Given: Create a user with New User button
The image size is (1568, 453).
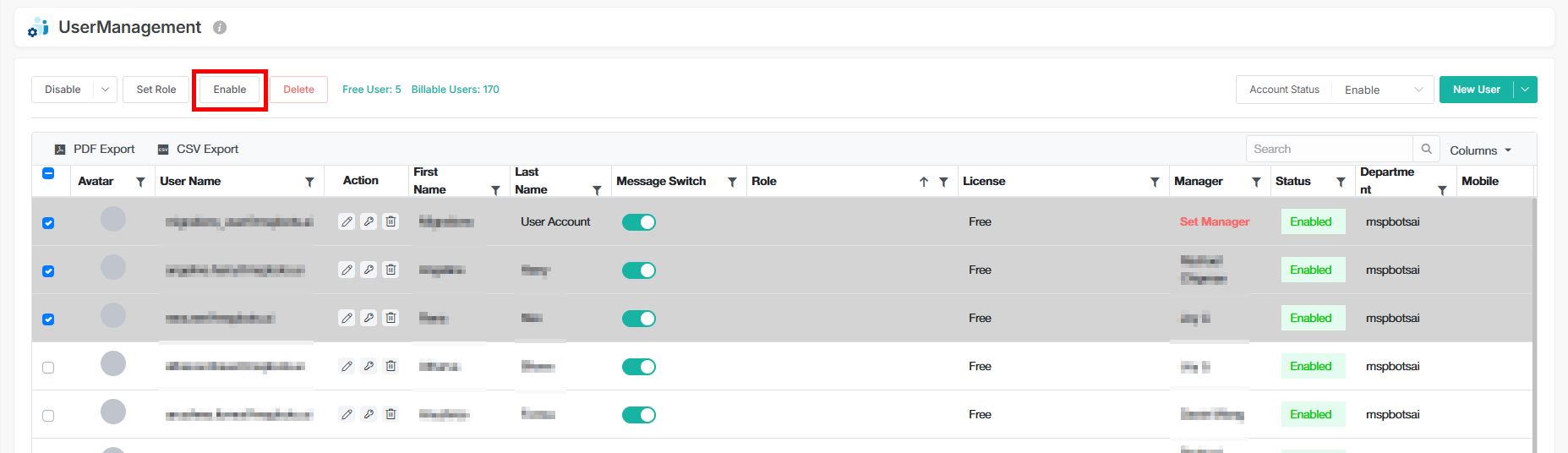Looking at the screenshot, I should [x=1477, y=90].
